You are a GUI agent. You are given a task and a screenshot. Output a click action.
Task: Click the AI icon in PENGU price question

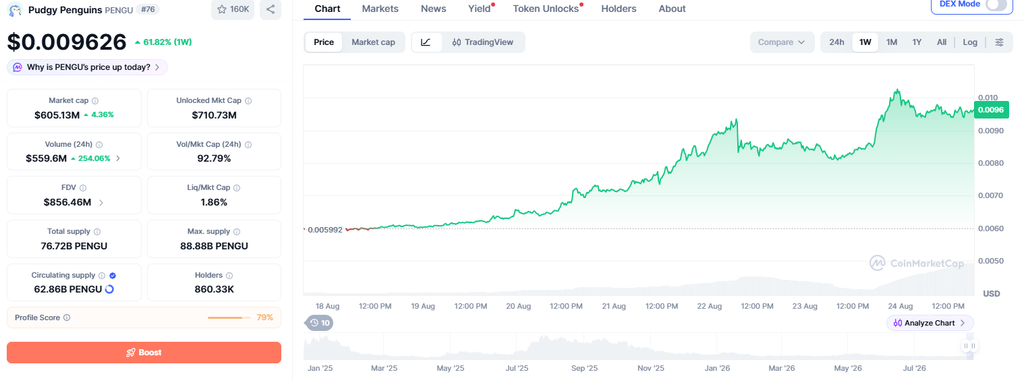(x=18, y=67)
